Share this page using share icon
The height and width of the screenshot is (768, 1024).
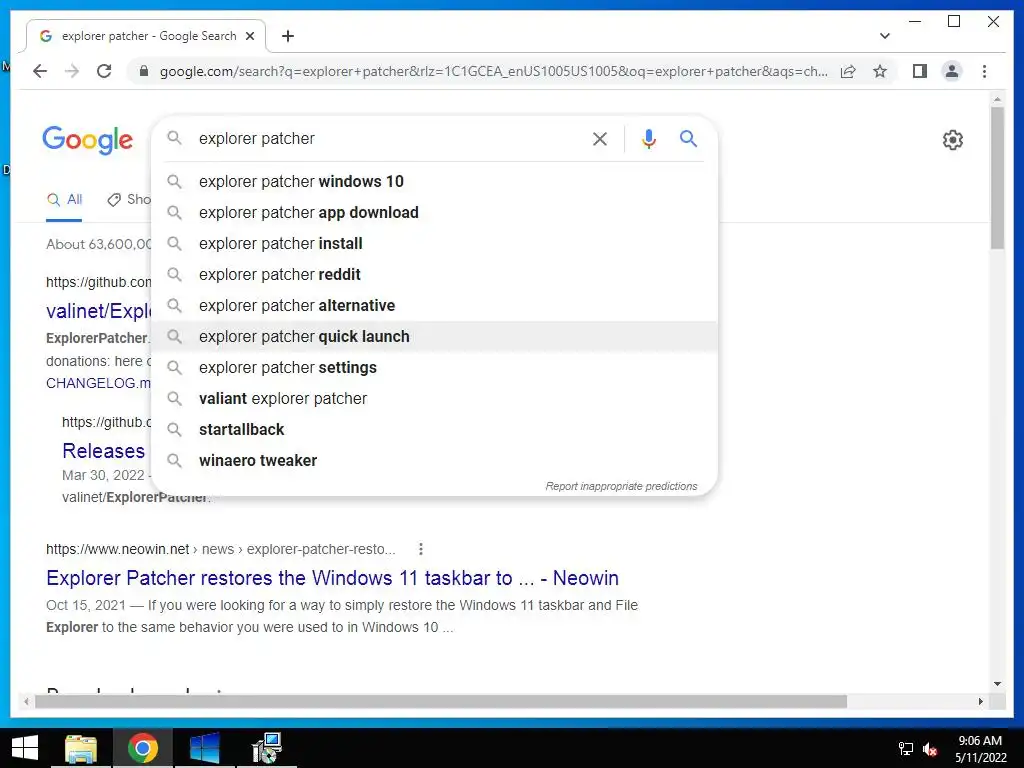pos(848,71)
